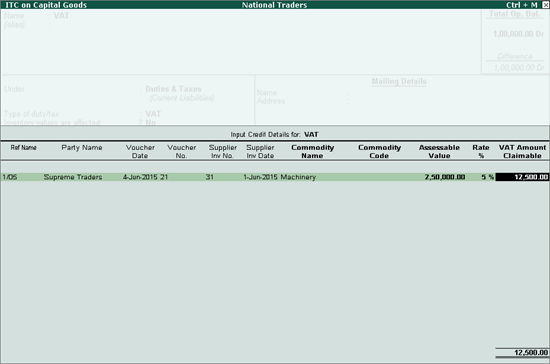Image resolution: width=550 pixels, height=364 pixels.
Task: Click the Party Name column header
Action: point(82,148)
